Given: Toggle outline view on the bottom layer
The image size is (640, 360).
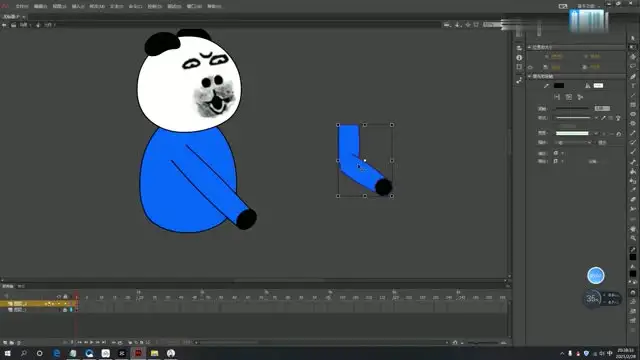Looking at the screenshot, I should tap(71, 310).
